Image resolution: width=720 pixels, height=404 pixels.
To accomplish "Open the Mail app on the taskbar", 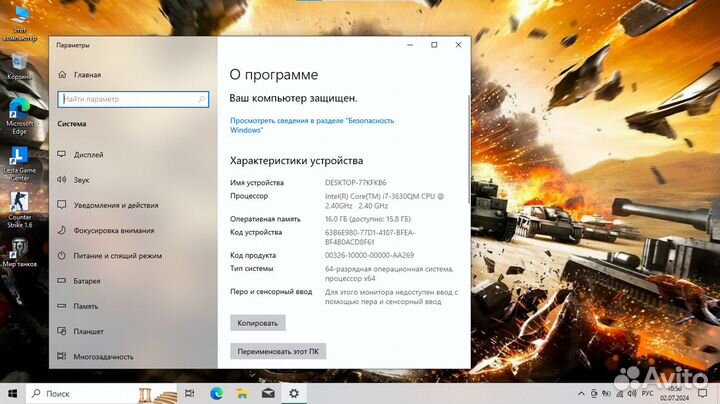I will pyautogui.click(x=268, y=393).
